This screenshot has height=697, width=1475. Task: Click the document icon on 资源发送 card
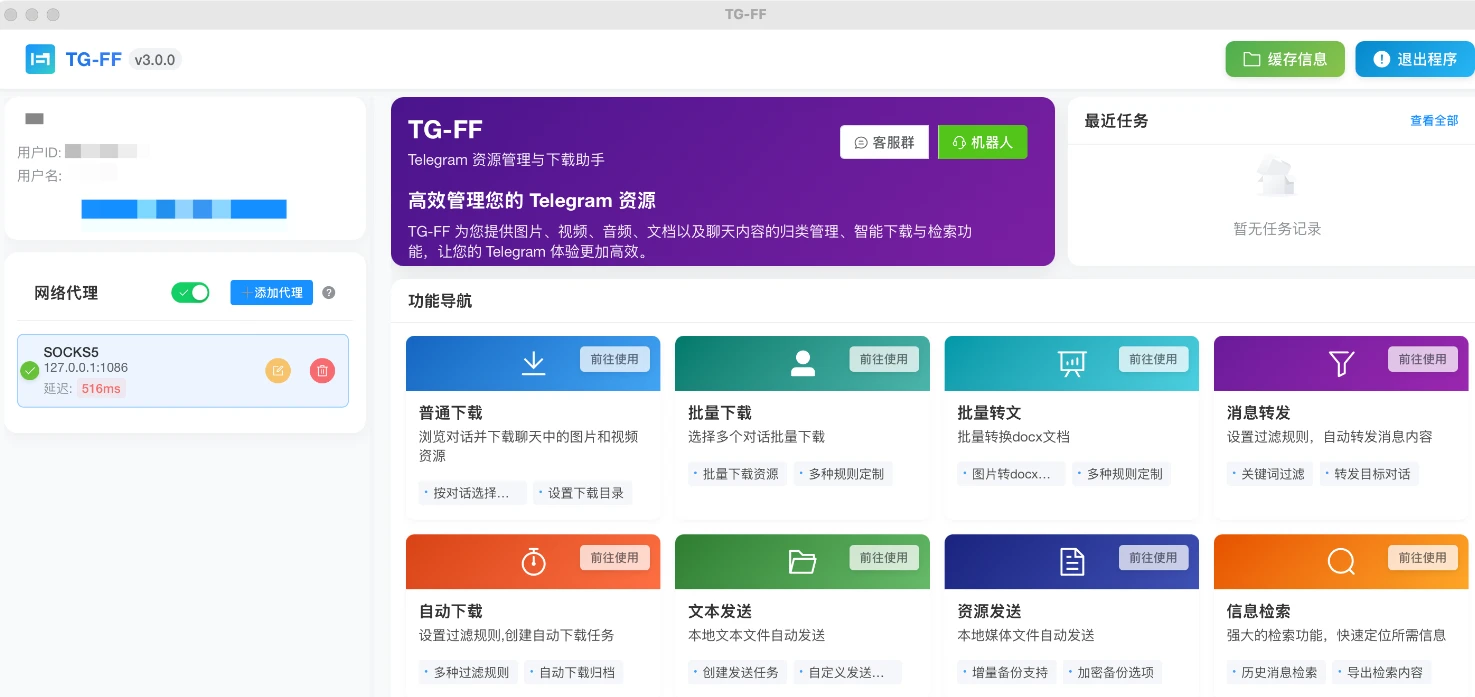click(x=1072, y=562)
